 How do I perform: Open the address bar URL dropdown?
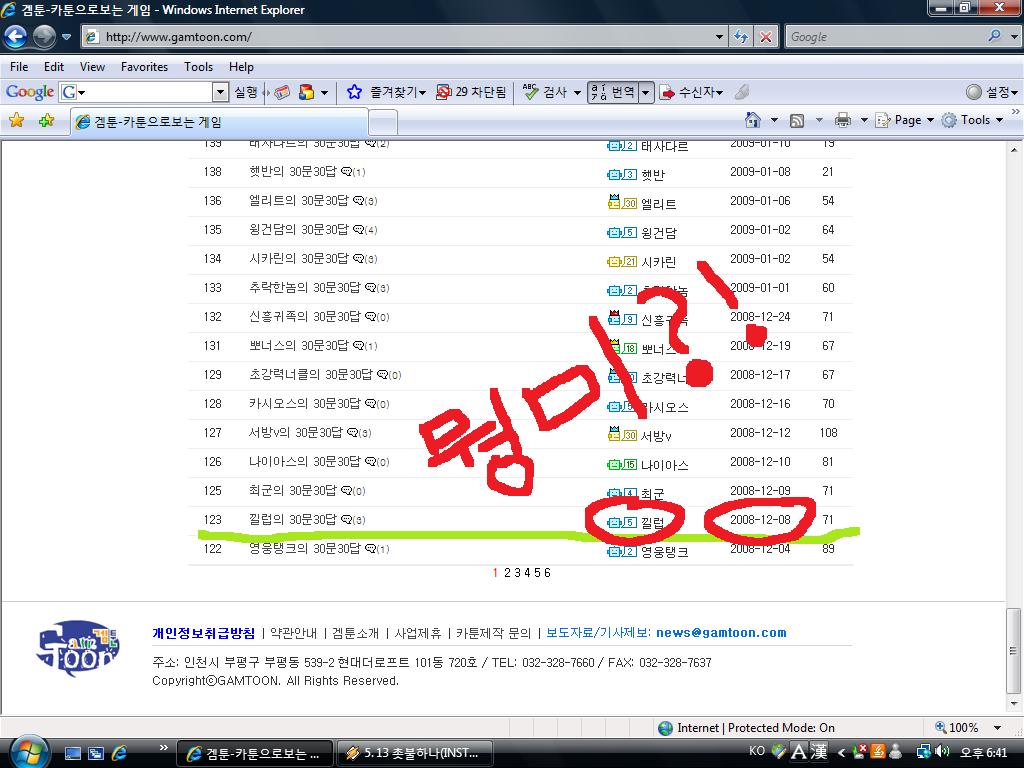tap(719, 37)
